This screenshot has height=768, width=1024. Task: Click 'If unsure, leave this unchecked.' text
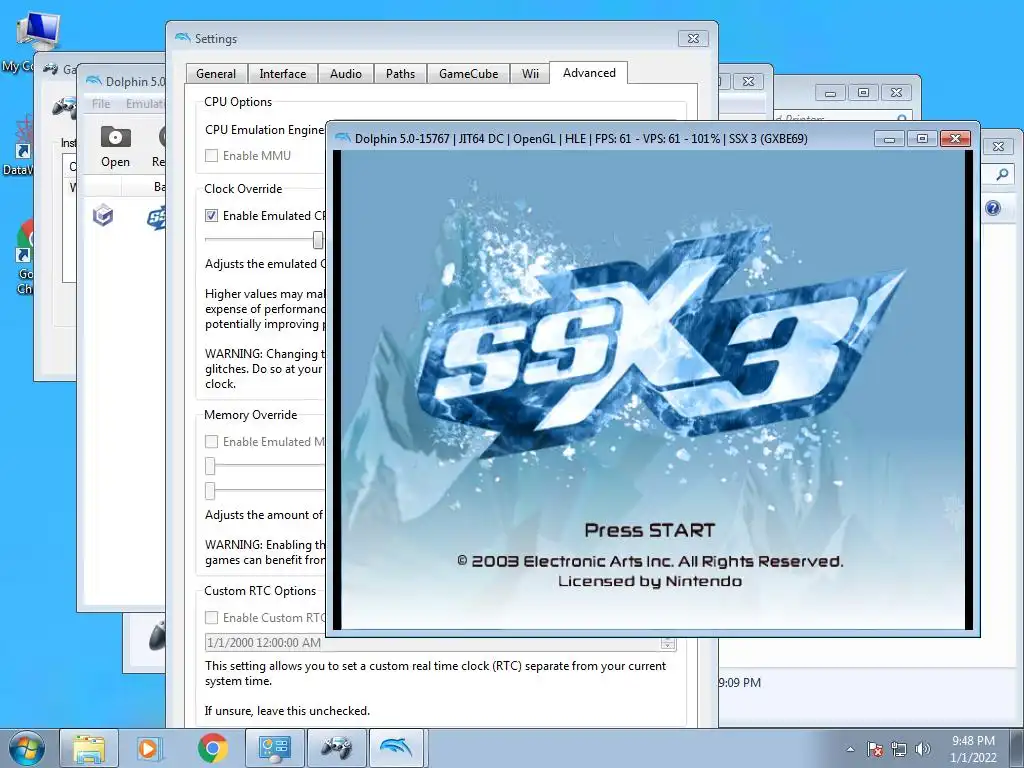[x=287, y=711]
